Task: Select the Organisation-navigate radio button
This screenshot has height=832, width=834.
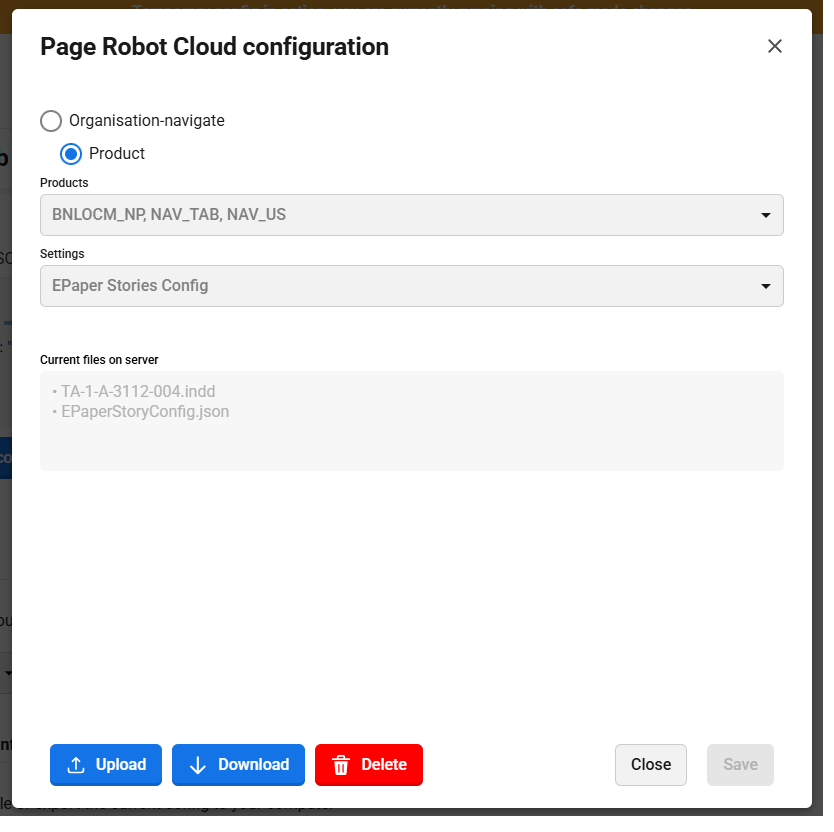Action: click(x=51, y=121)
